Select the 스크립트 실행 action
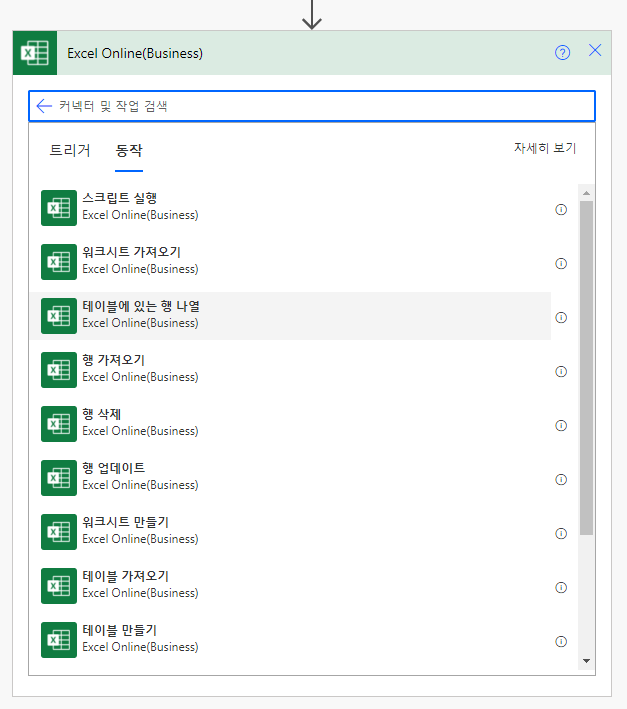 click(x=290, y=208)
